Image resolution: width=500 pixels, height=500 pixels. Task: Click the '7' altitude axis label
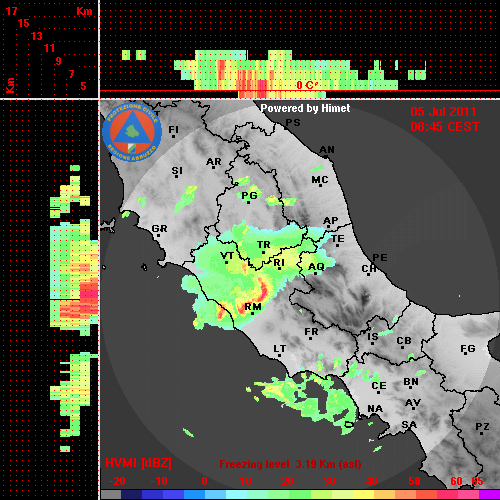tap(71, 74)
